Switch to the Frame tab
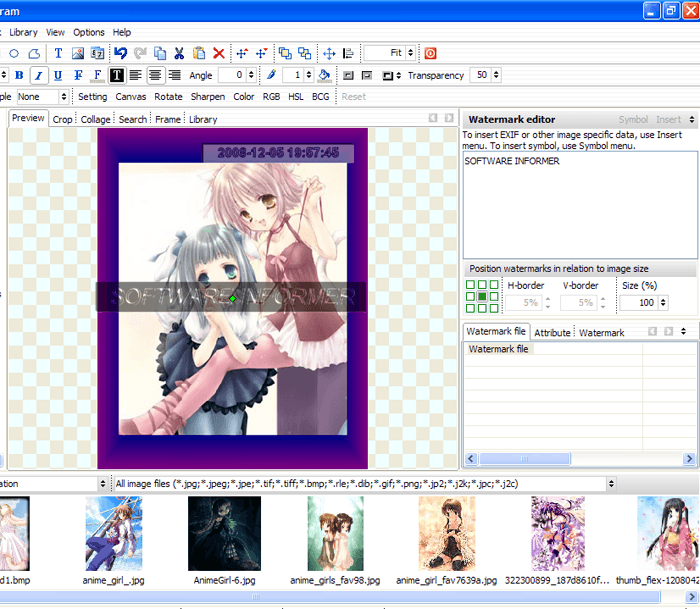This screenshot has width=700, height=609. click(x=168, y=120)
